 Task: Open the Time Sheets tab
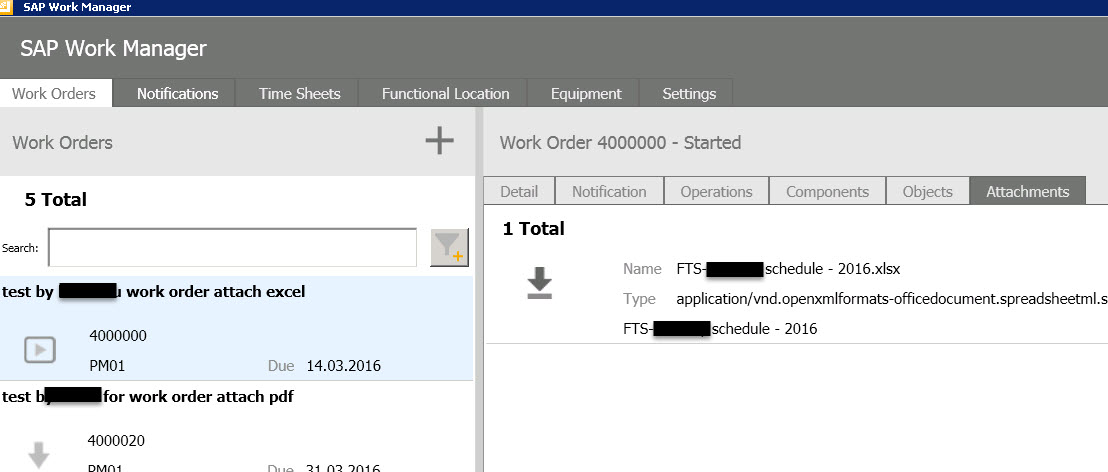point(300,93)
